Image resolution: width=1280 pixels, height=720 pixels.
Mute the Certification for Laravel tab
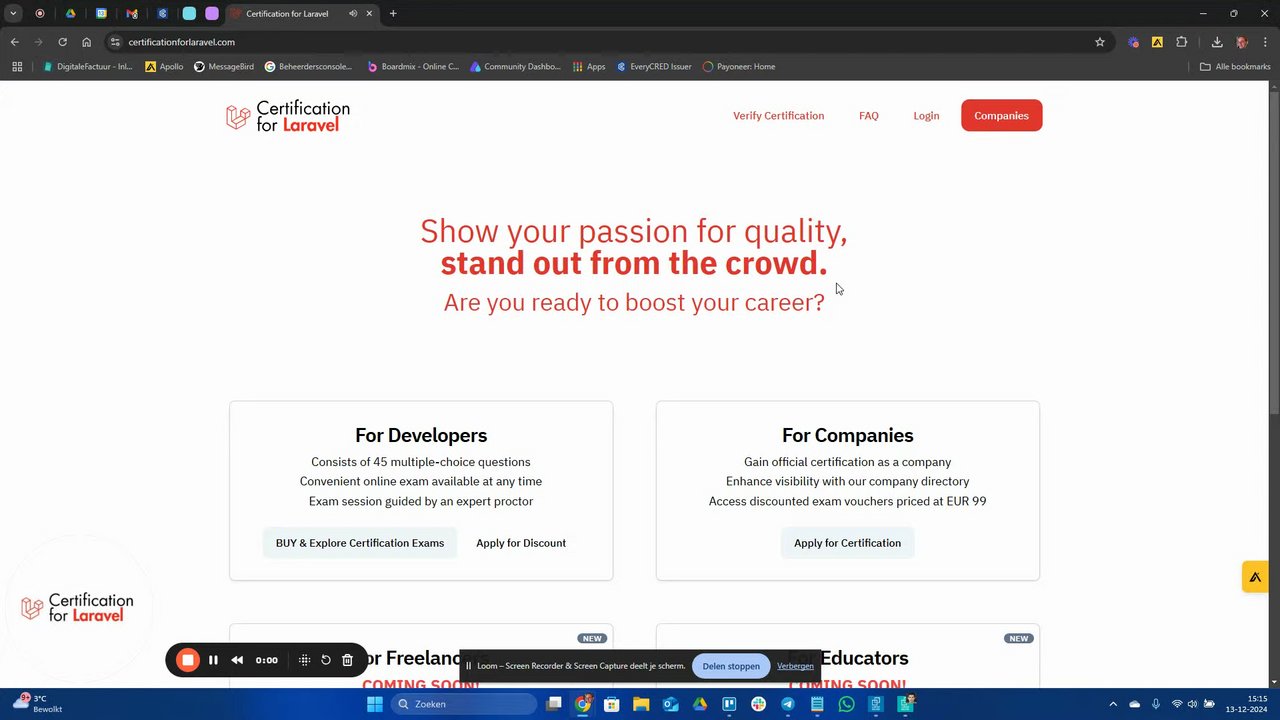(353, 14)
